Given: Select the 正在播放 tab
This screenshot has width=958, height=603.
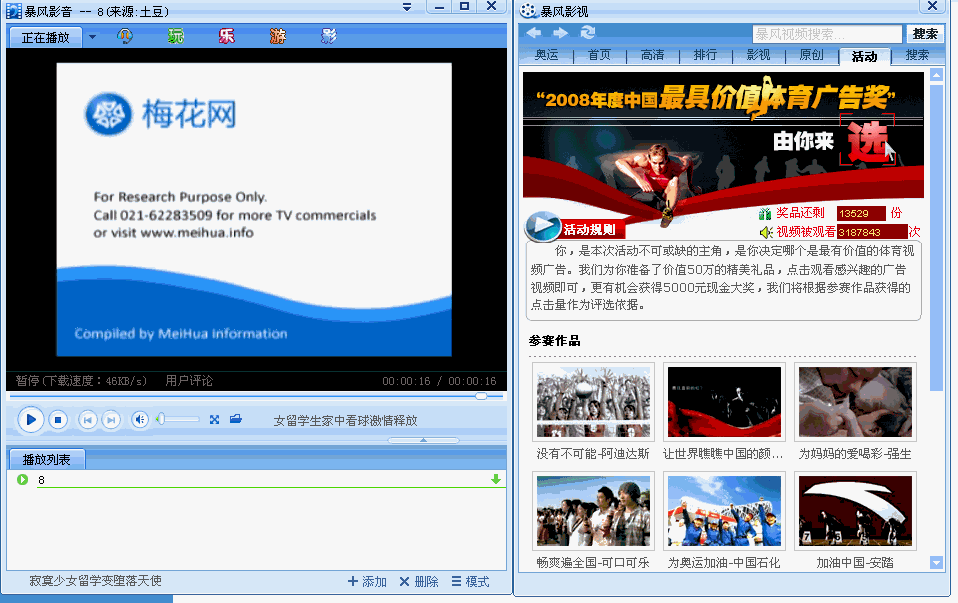Looking at the screenshot, I should click(x=45, y=38).
